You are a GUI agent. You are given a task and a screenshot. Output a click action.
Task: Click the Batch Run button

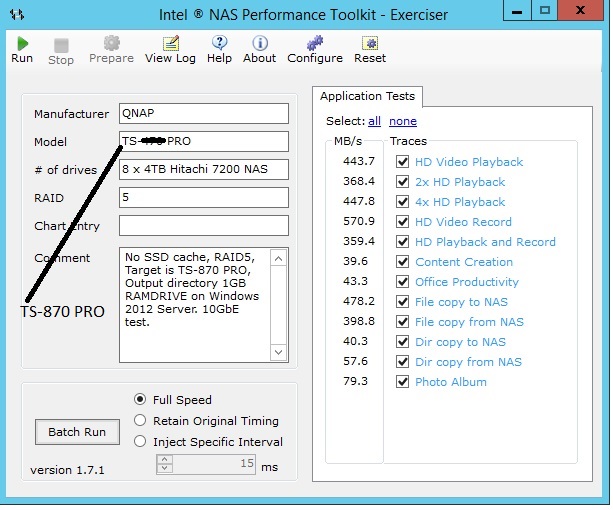click(x=77, y=432)
